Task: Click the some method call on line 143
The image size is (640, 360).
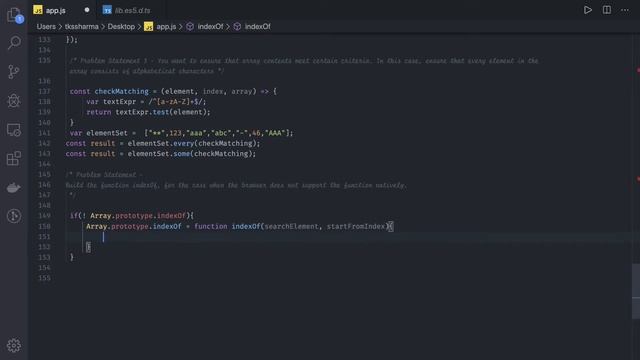Action: [181, 154]
